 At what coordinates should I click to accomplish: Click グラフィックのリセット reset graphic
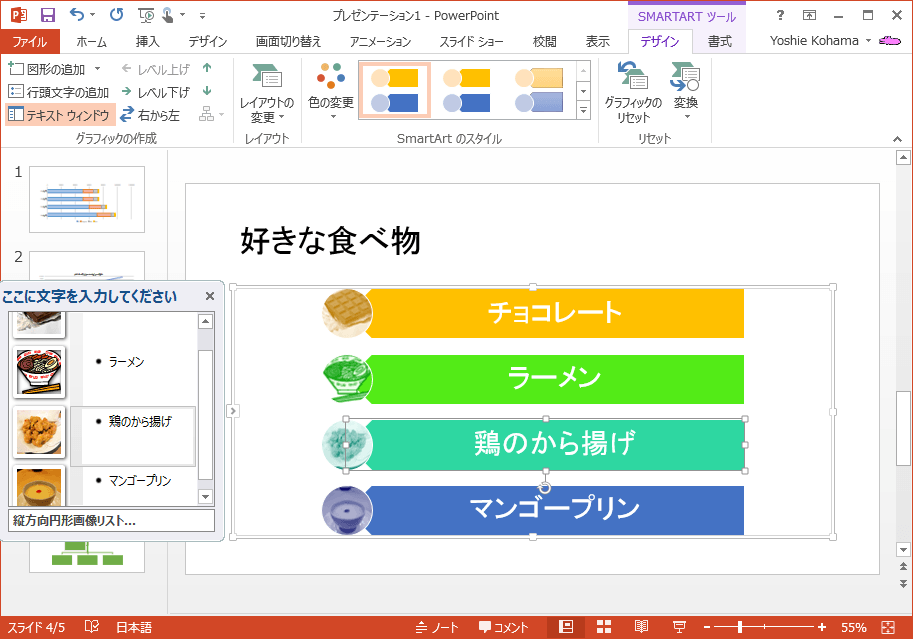point(633,92)
